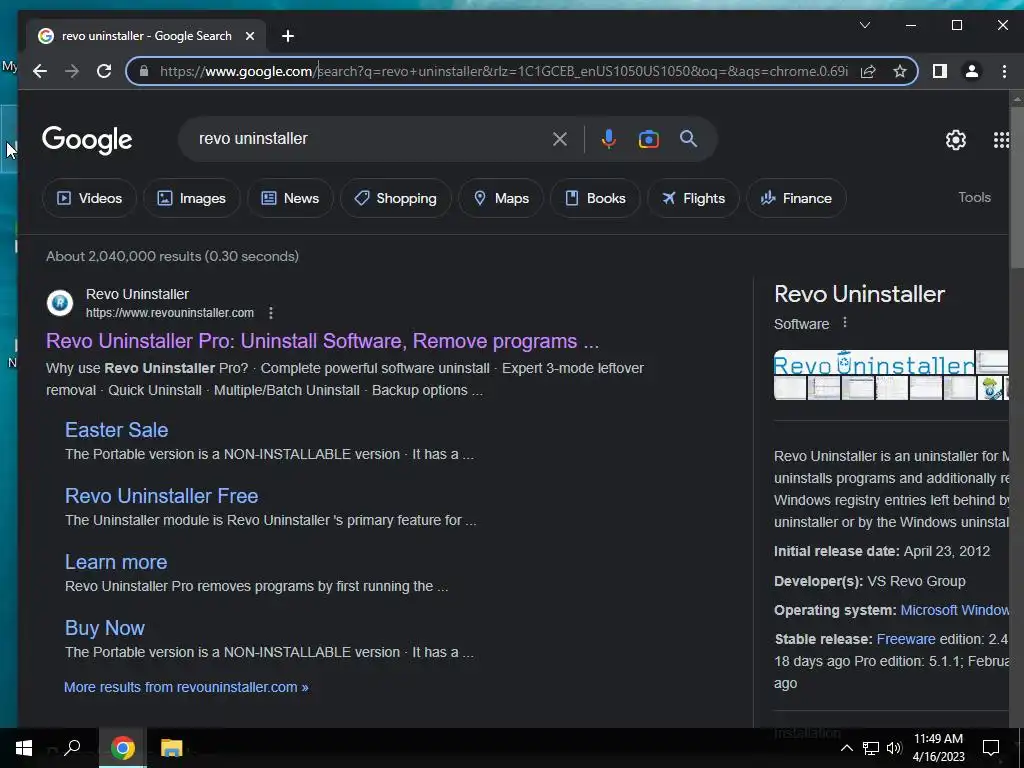The width and height of the screenshot is (1024, 768).
Task: Open the Revo Uninstaller Free sitelink
Action: [161, 496]
